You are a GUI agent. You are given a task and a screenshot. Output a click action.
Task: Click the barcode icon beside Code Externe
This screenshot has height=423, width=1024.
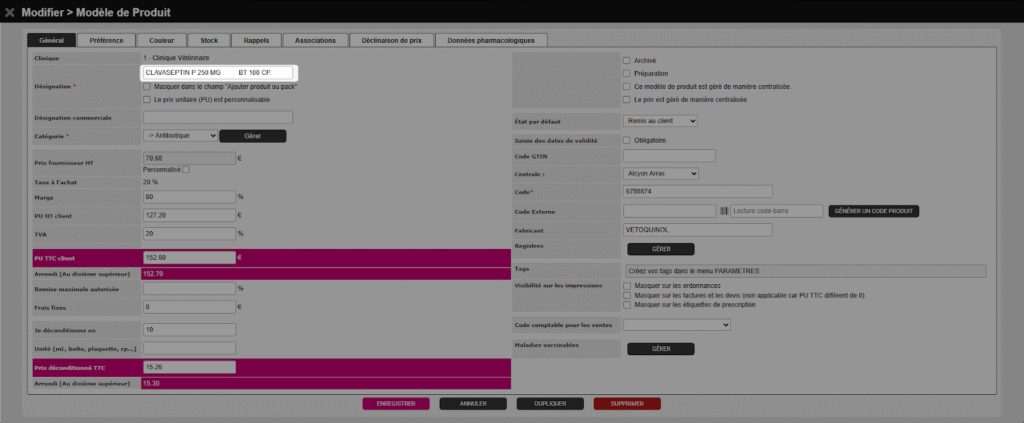point(724,211)
